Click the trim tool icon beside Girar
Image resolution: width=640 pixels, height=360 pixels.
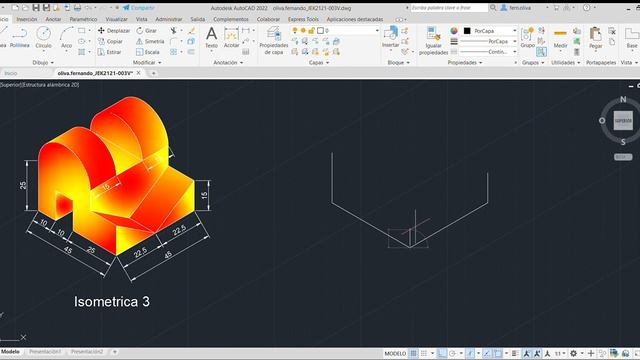pos(173,31)
